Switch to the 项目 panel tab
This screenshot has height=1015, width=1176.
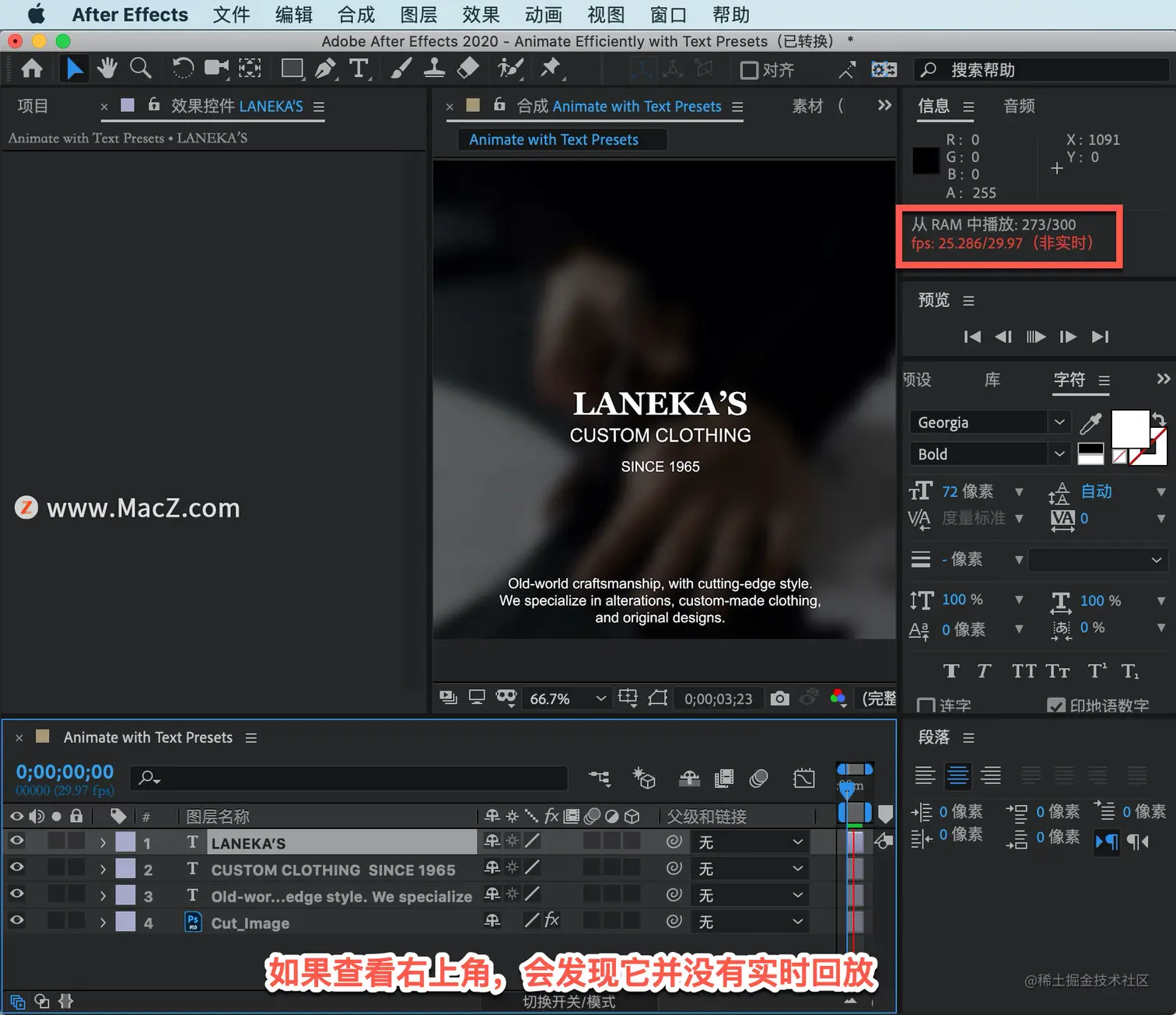pyautogui.click(x=33, y=106)
